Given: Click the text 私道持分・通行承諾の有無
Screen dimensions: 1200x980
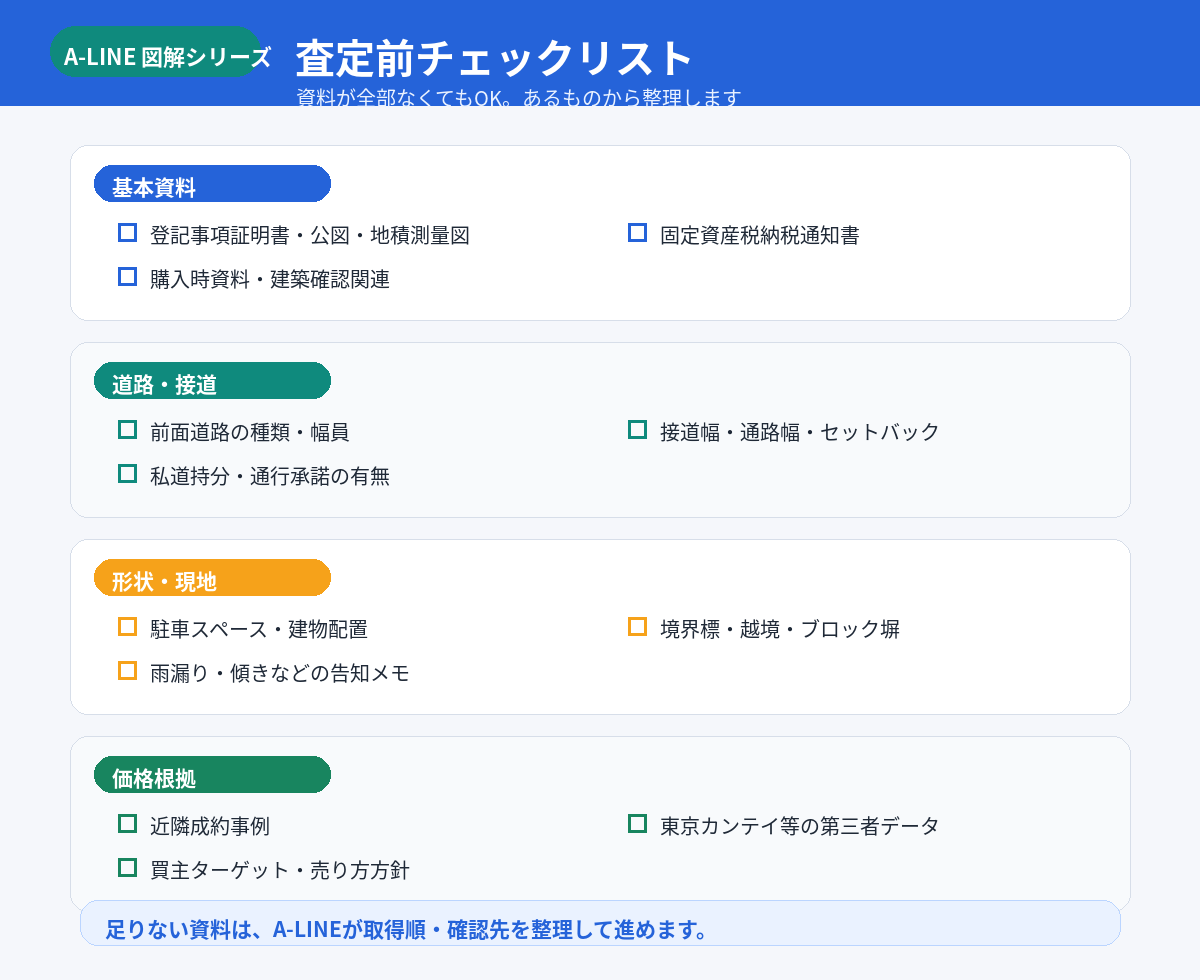Looking at the screenshot, I should tap(270, 477).
